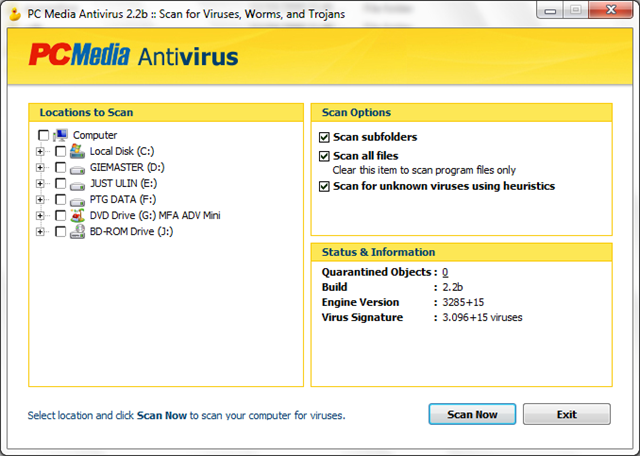Click the Local Disk (C:) drive icon
The height and width of the screenshot is (456, 640).
tap(77, 151)
